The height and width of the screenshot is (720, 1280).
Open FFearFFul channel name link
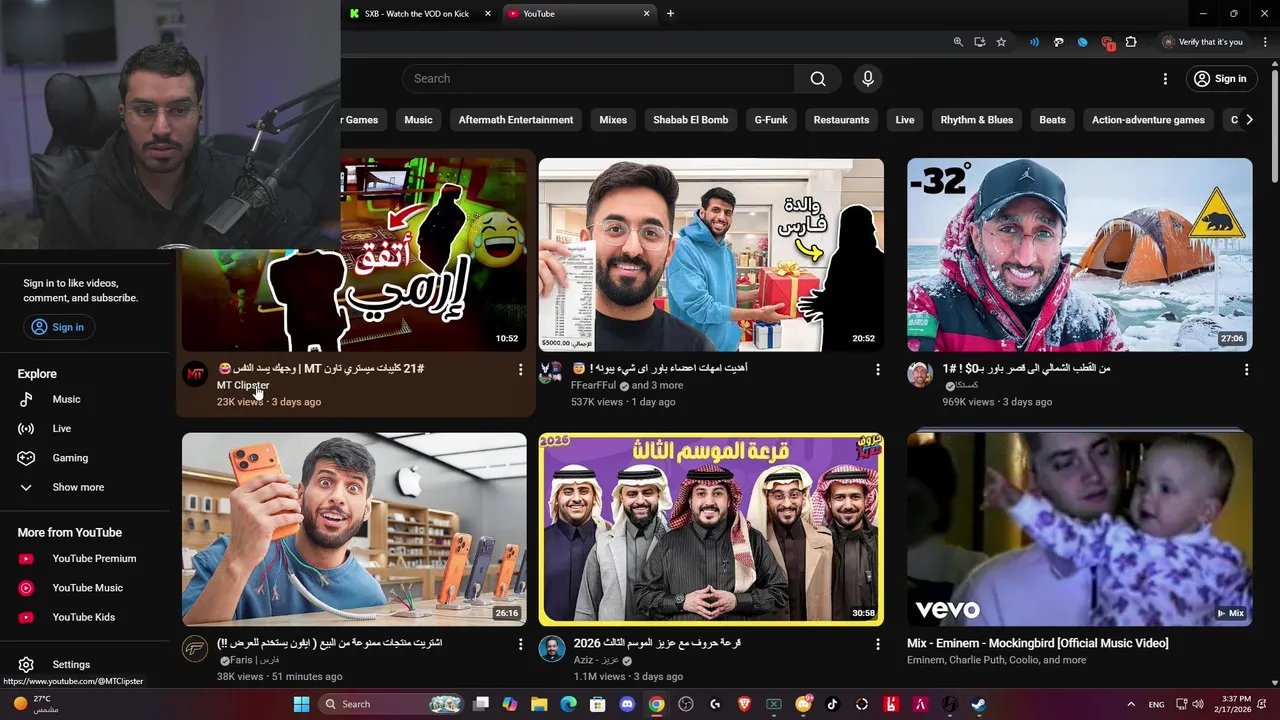pyautogui.click(x=594, y=385)
